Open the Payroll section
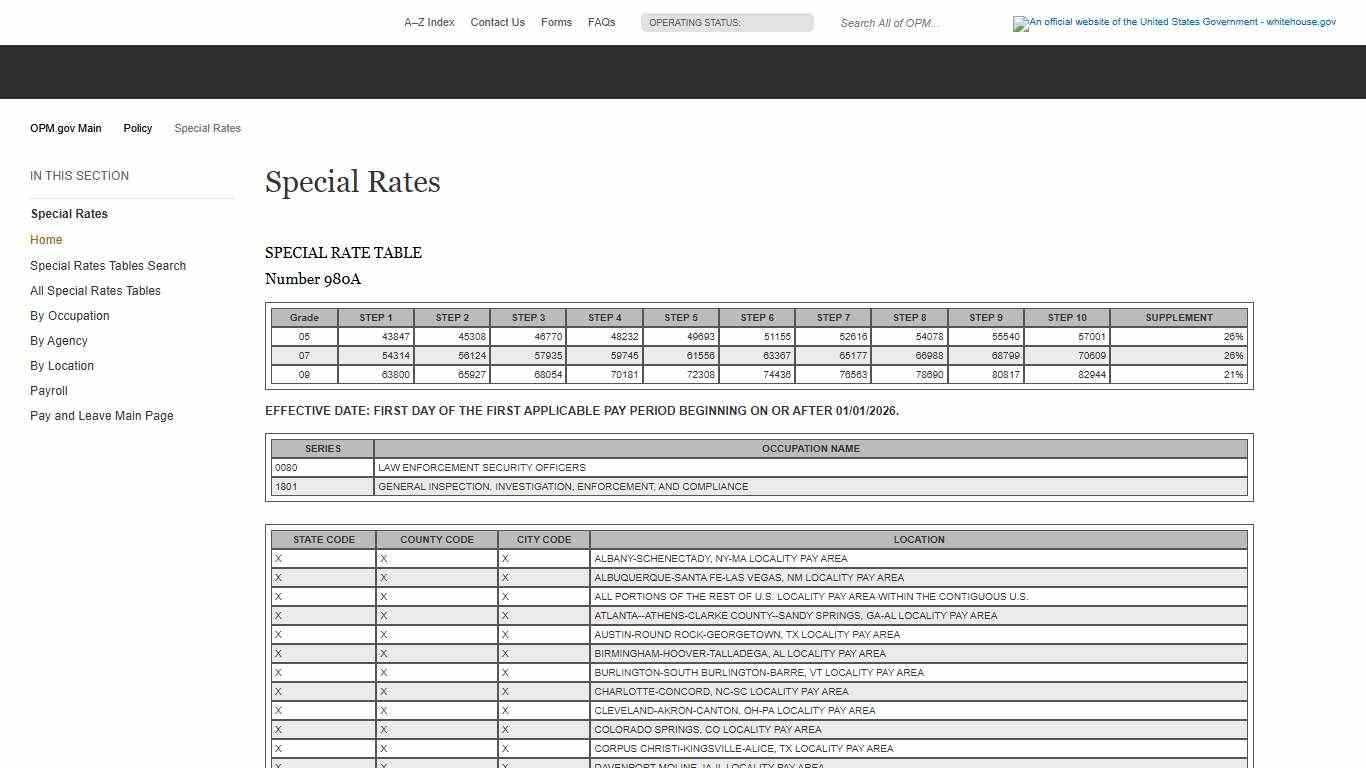Image resolution: width=1366 pixels, height=768 pixels. pos(48,390)
